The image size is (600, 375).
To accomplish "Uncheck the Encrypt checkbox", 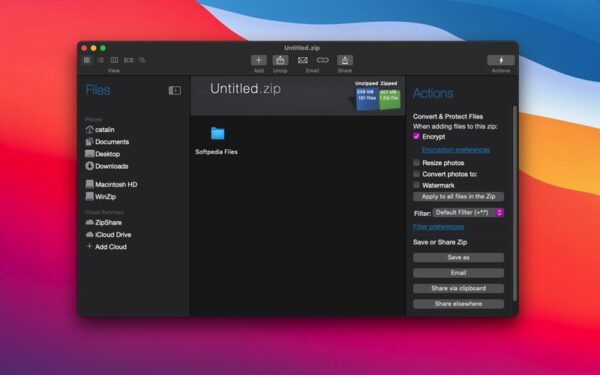I will click(x=416, y=137).
